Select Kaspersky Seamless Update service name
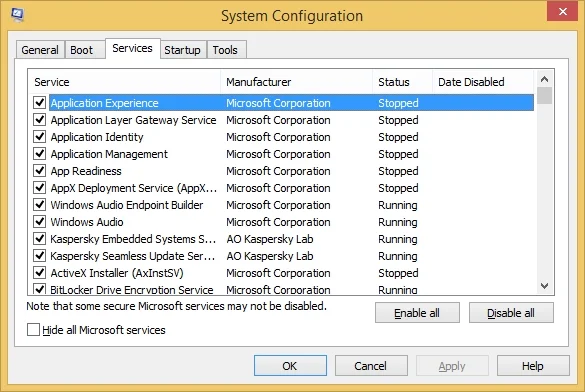The width and height of the screenshot is (585, 392). 133,256
